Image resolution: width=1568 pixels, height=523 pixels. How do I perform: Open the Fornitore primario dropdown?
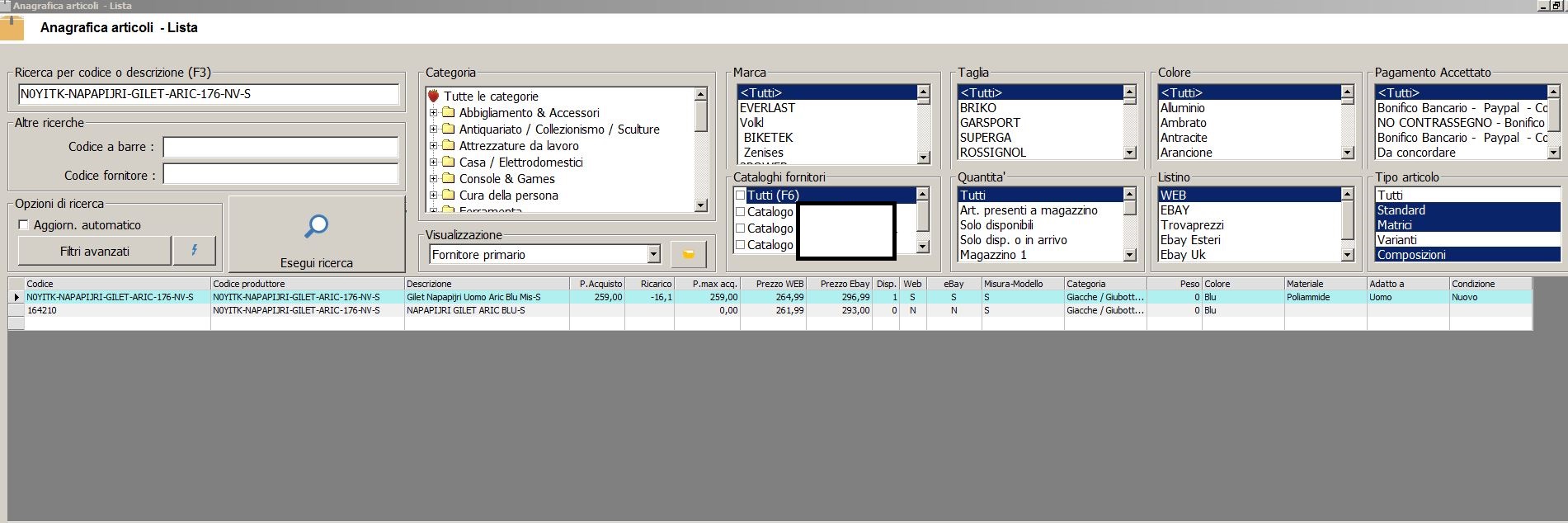tap(653, 254)
